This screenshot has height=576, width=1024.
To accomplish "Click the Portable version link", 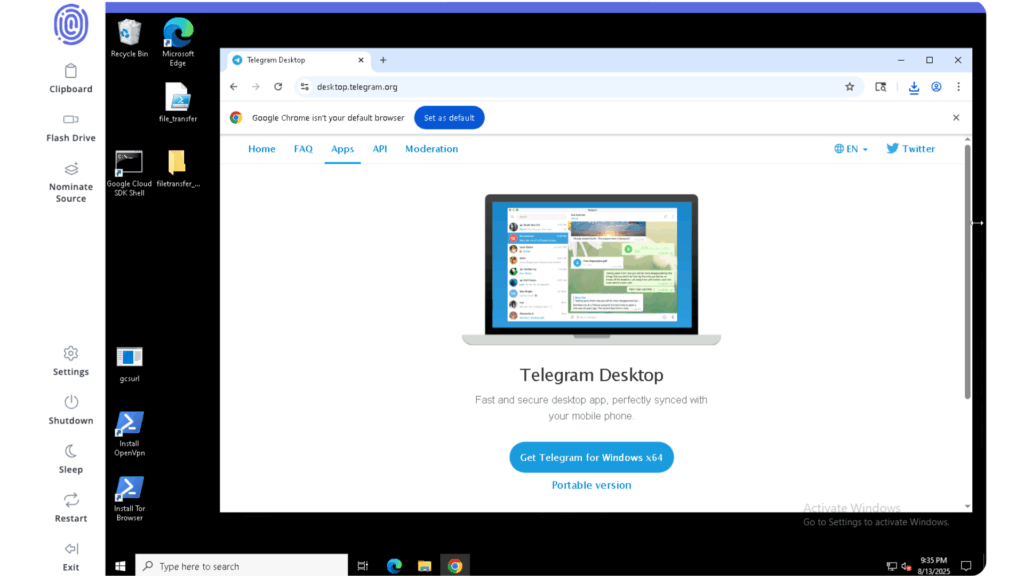I will click(x=592, y=485).
